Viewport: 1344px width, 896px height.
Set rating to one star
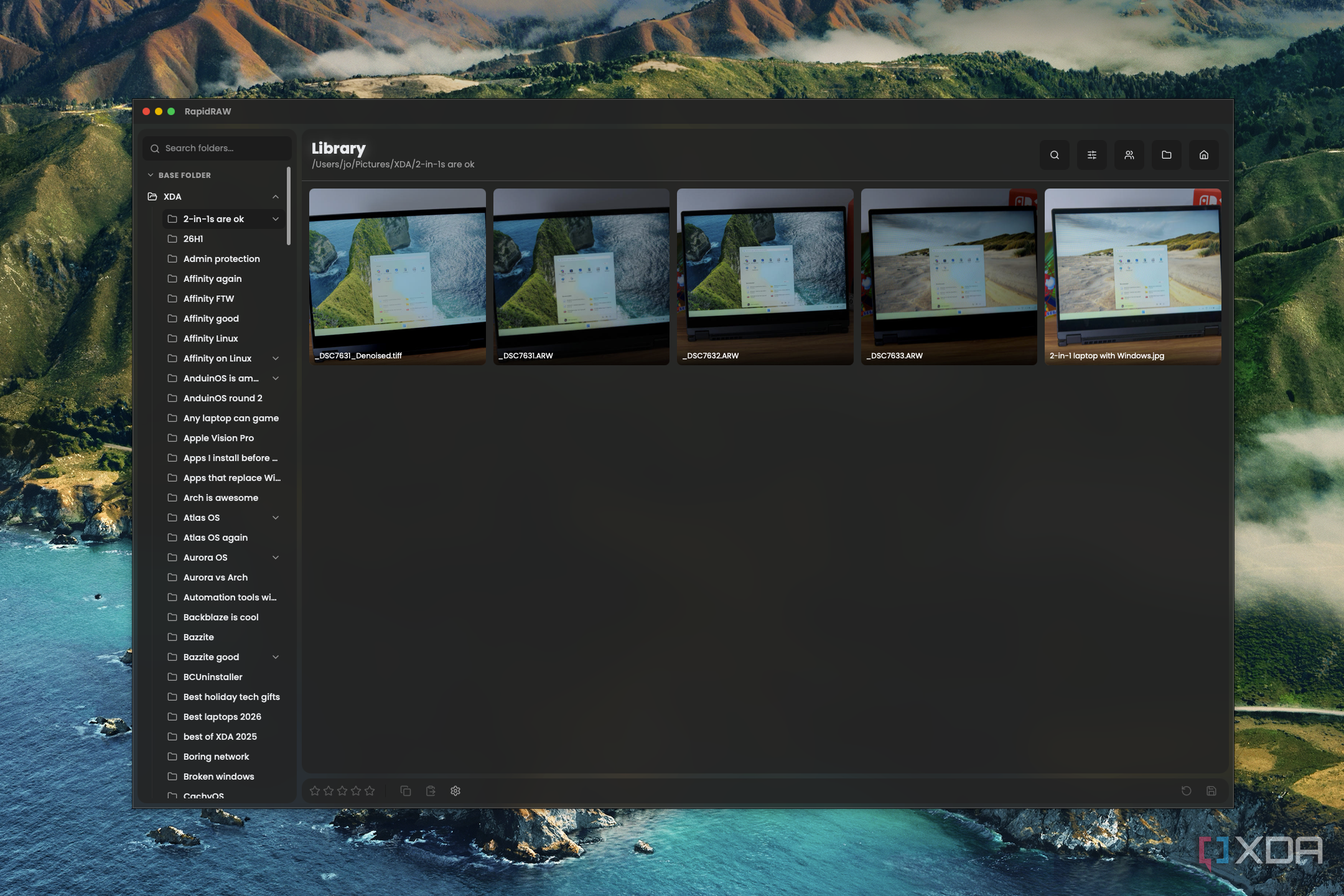click(315, 791)
